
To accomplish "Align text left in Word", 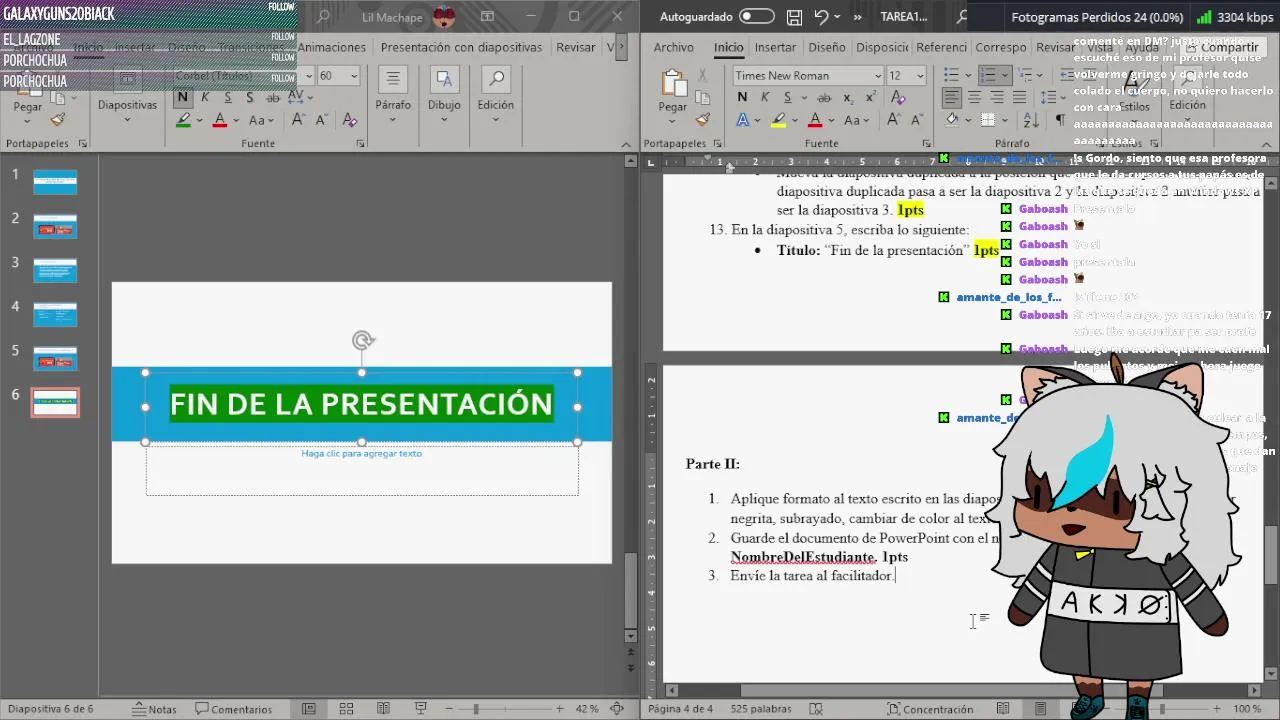I will point(951,98).
